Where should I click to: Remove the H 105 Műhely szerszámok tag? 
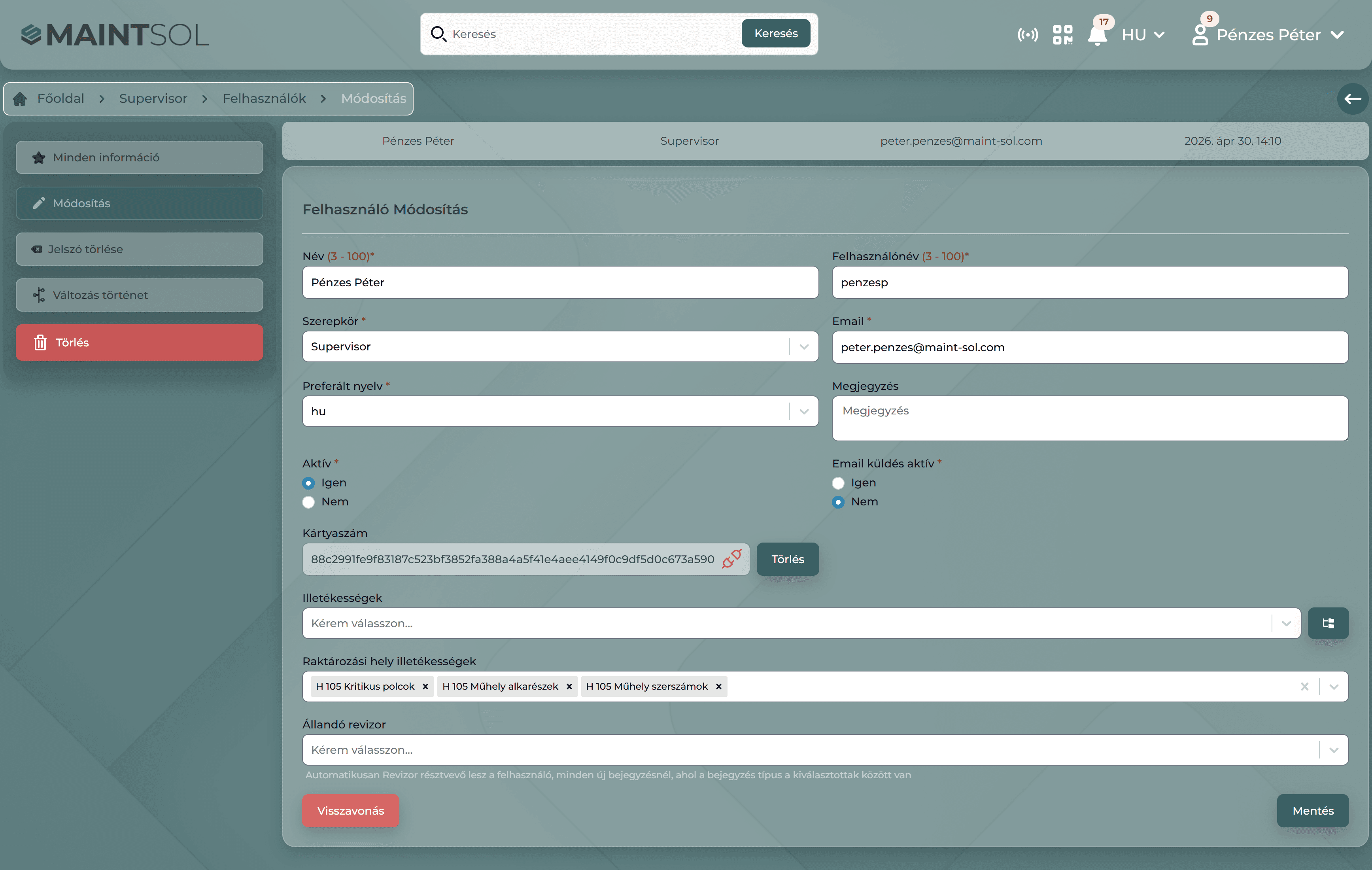(718, 687)
